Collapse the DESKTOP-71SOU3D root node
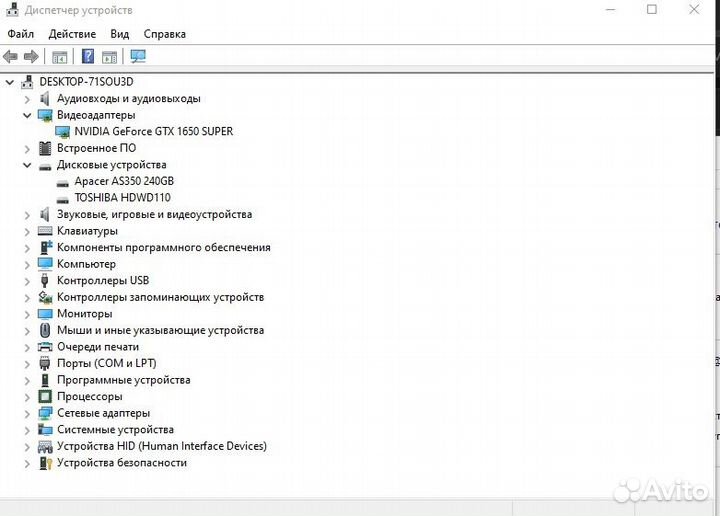720x516 pixels. tap(10, 82)
